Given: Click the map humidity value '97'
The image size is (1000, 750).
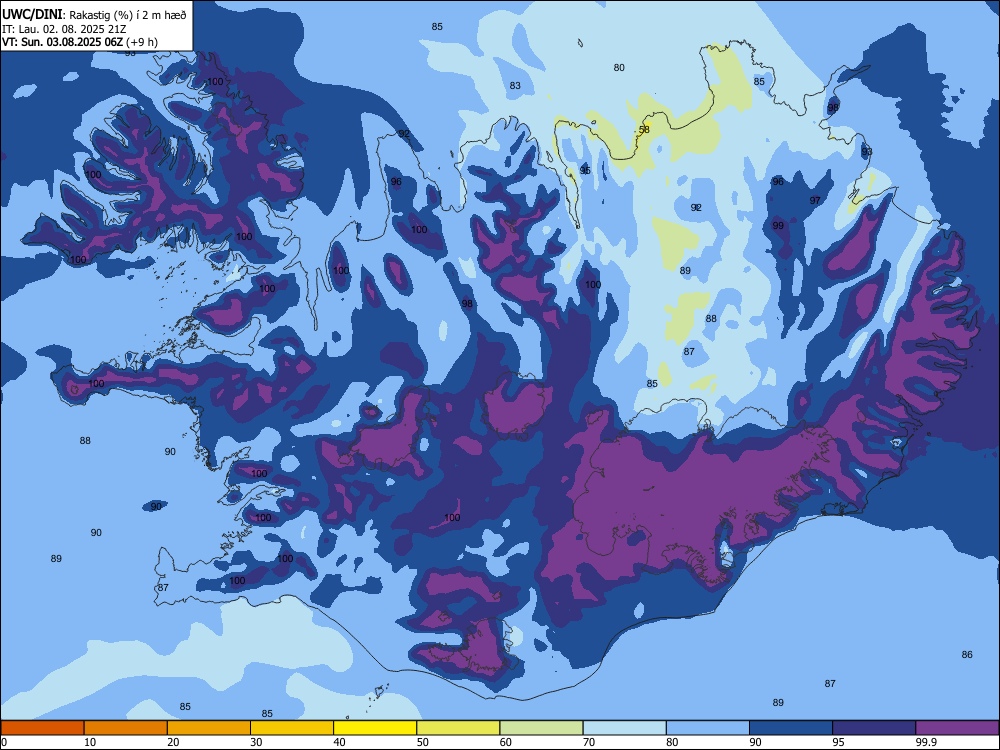Looking at the screenshot, I should [815, 200].
